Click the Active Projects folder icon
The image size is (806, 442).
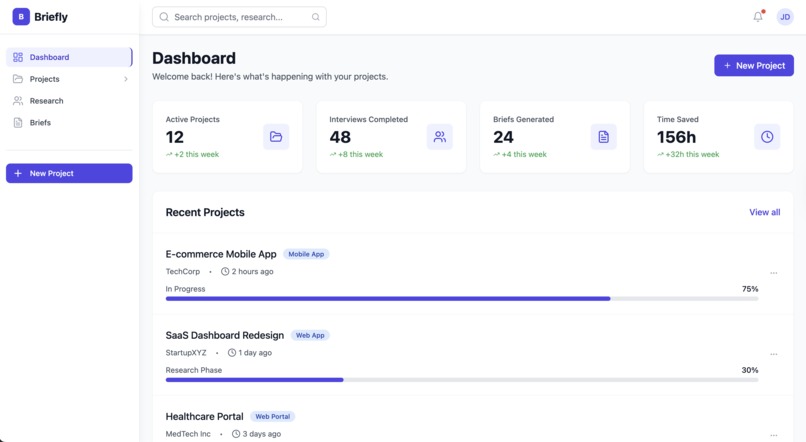276,137
